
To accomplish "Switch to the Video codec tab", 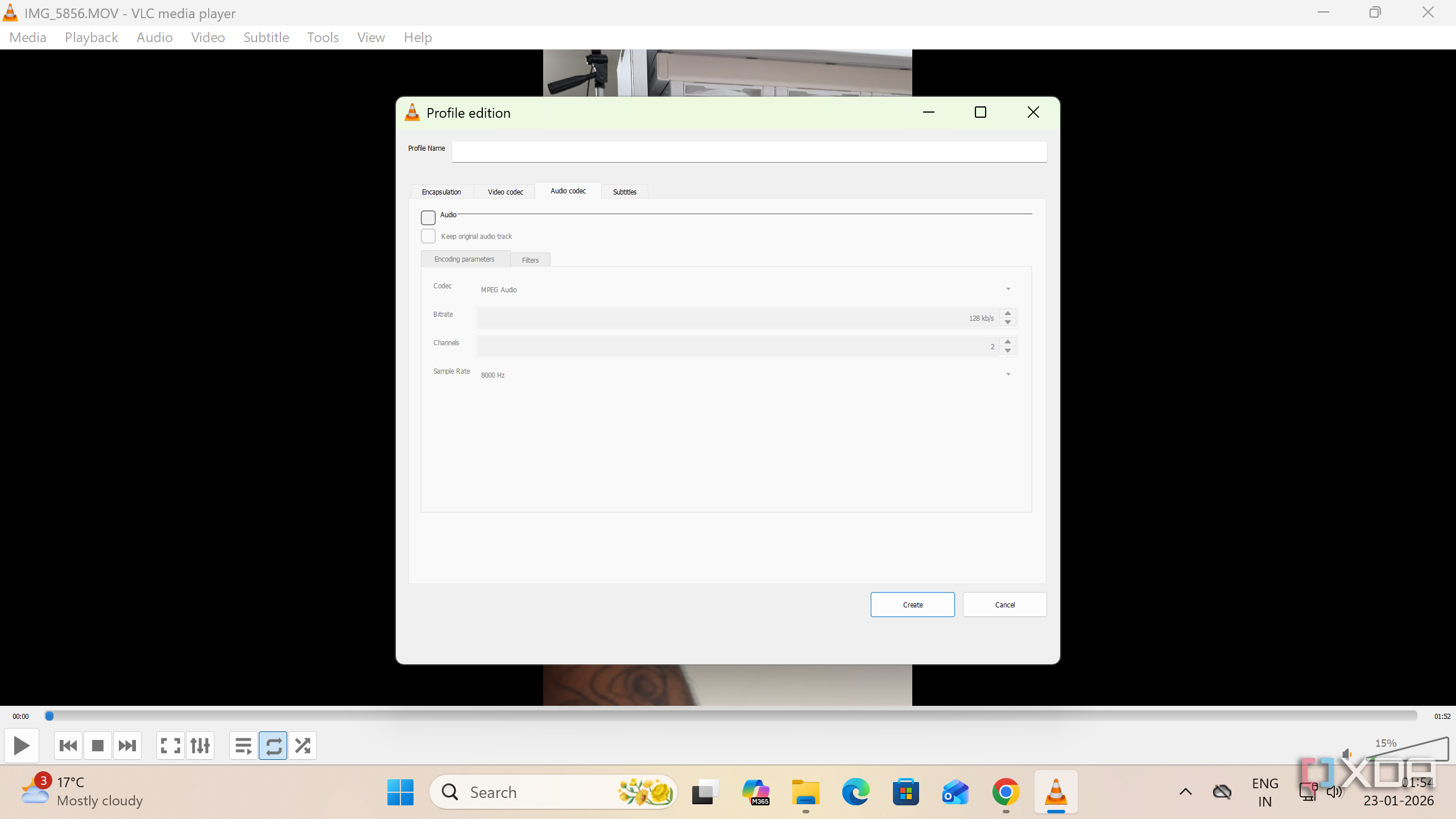I will coord(505,192).
